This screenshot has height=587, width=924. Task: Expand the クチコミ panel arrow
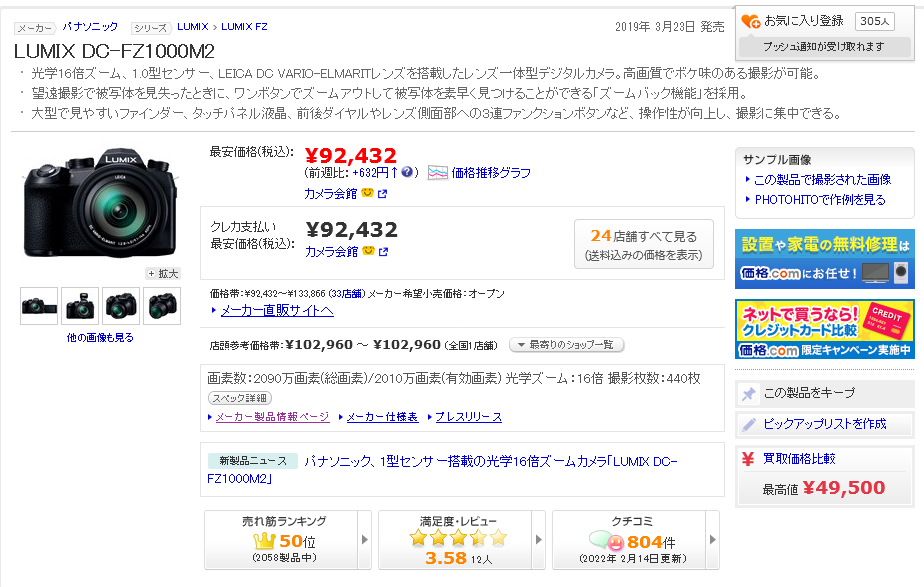coord(712,539)
